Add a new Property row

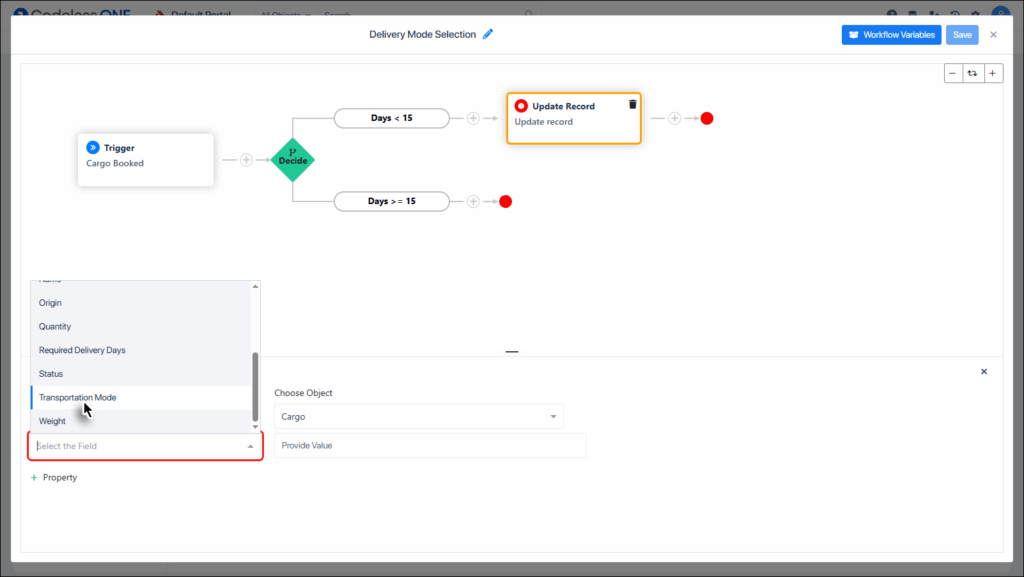click(54, 478)
